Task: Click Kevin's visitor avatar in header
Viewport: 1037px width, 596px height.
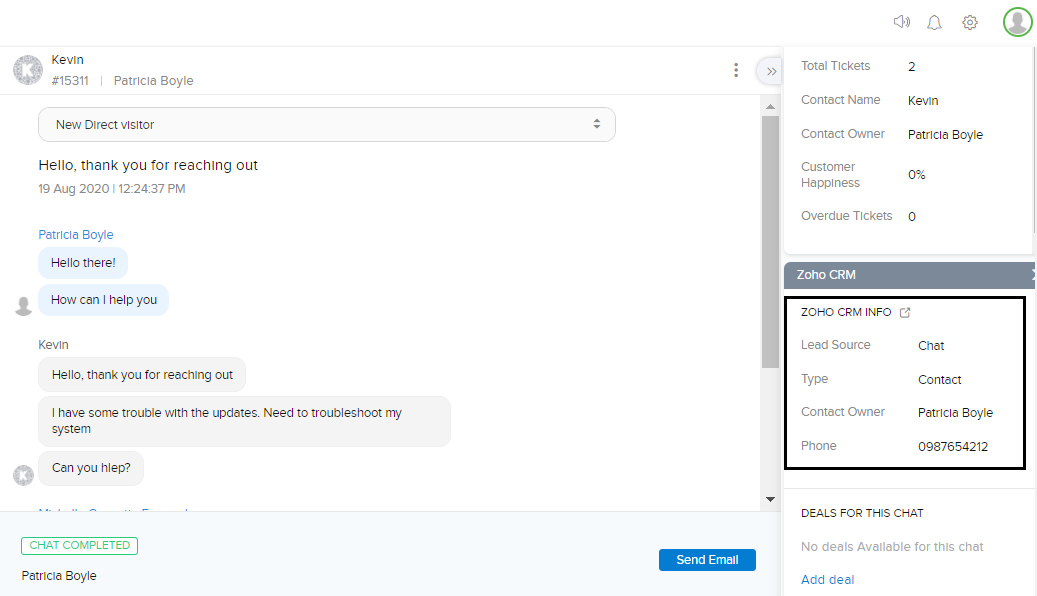Action: tap(28, 70)
